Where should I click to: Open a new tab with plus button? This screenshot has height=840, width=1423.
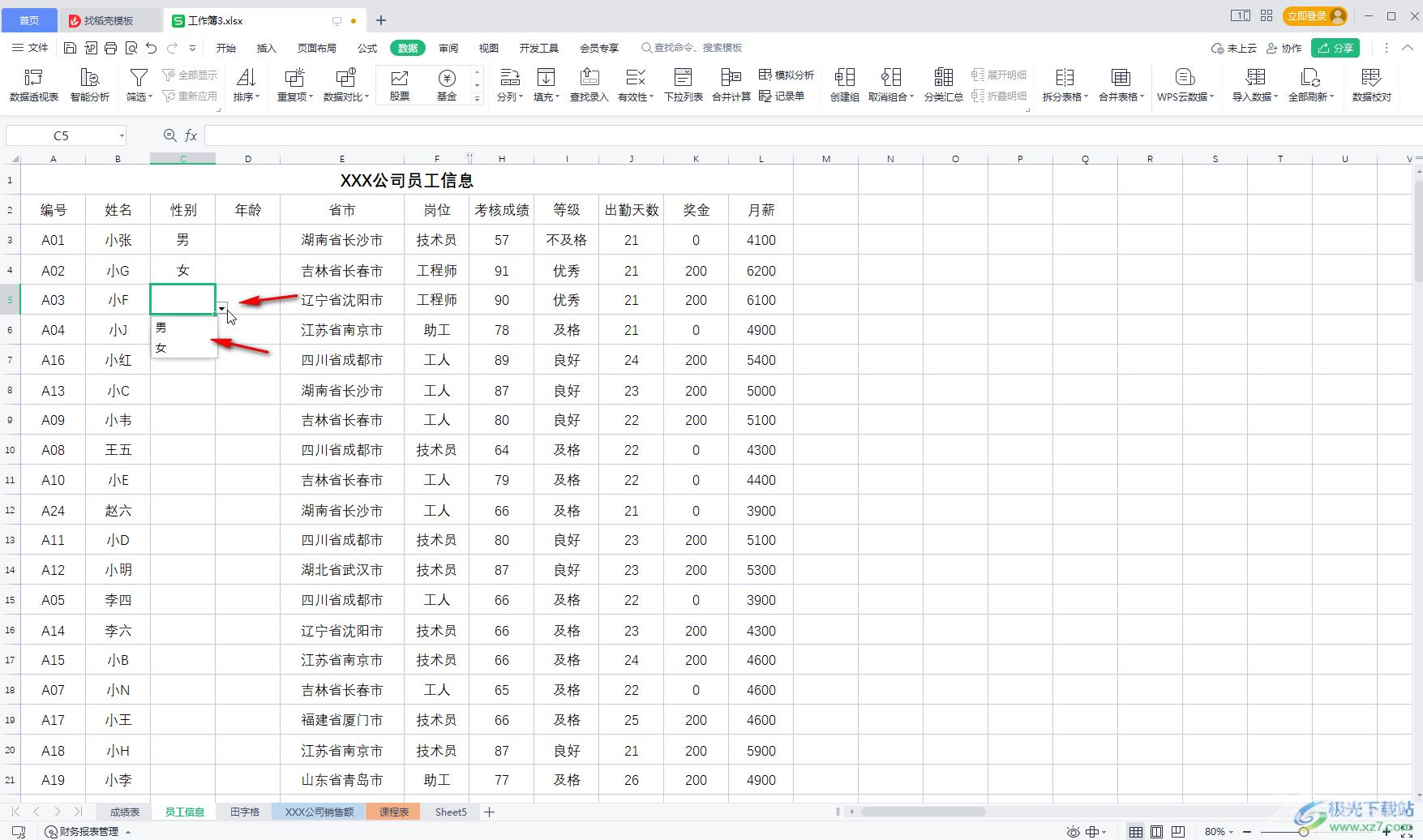pyautogui.click(x=381, y=20)
